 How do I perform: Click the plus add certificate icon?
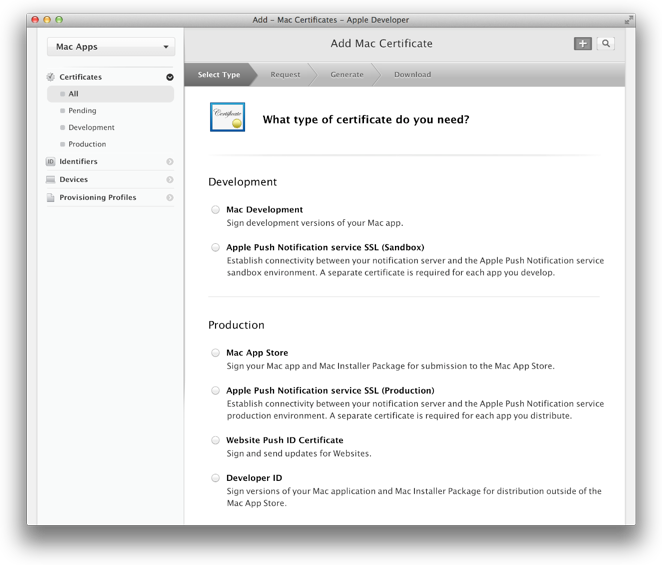pyautogui.click(x=583, y=43)
